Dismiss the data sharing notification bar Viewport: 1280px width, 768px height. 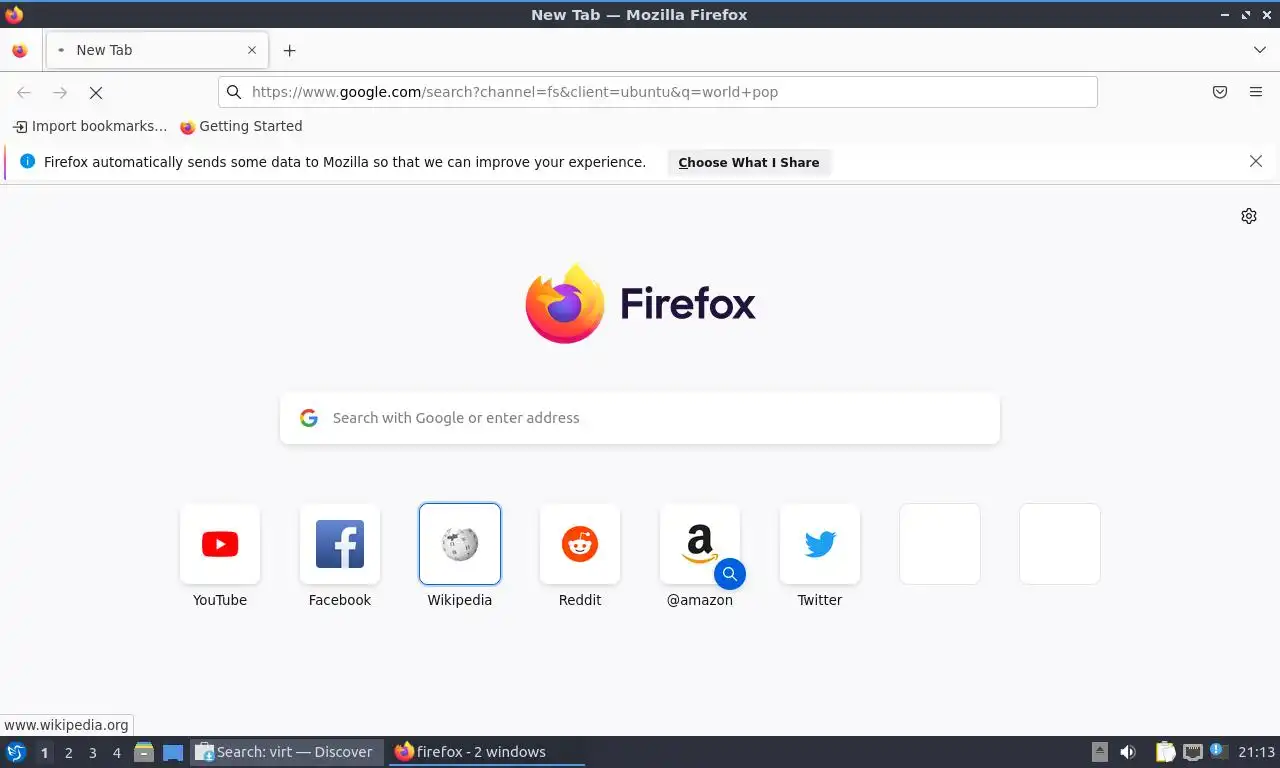[1256, 161]
